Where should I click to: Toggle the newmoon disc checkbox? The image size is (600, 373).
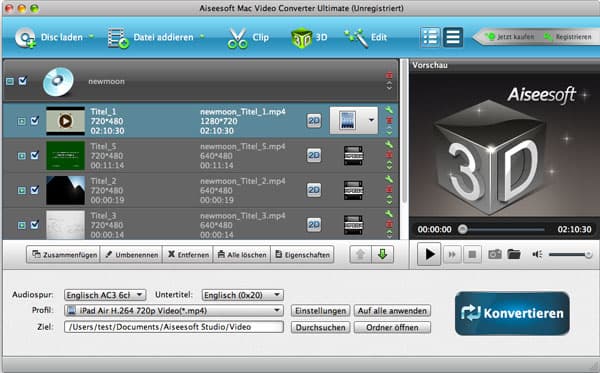tap(23, 81)
